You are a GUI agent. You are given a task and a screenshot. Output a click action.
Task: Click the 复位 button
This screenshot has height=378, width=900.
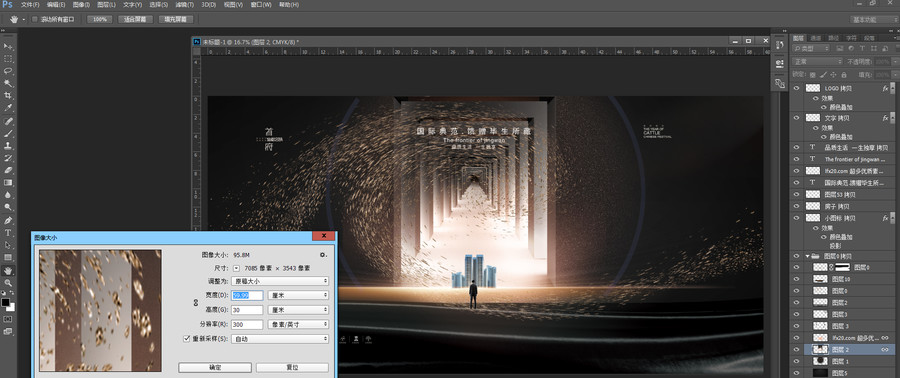(292, 367)
